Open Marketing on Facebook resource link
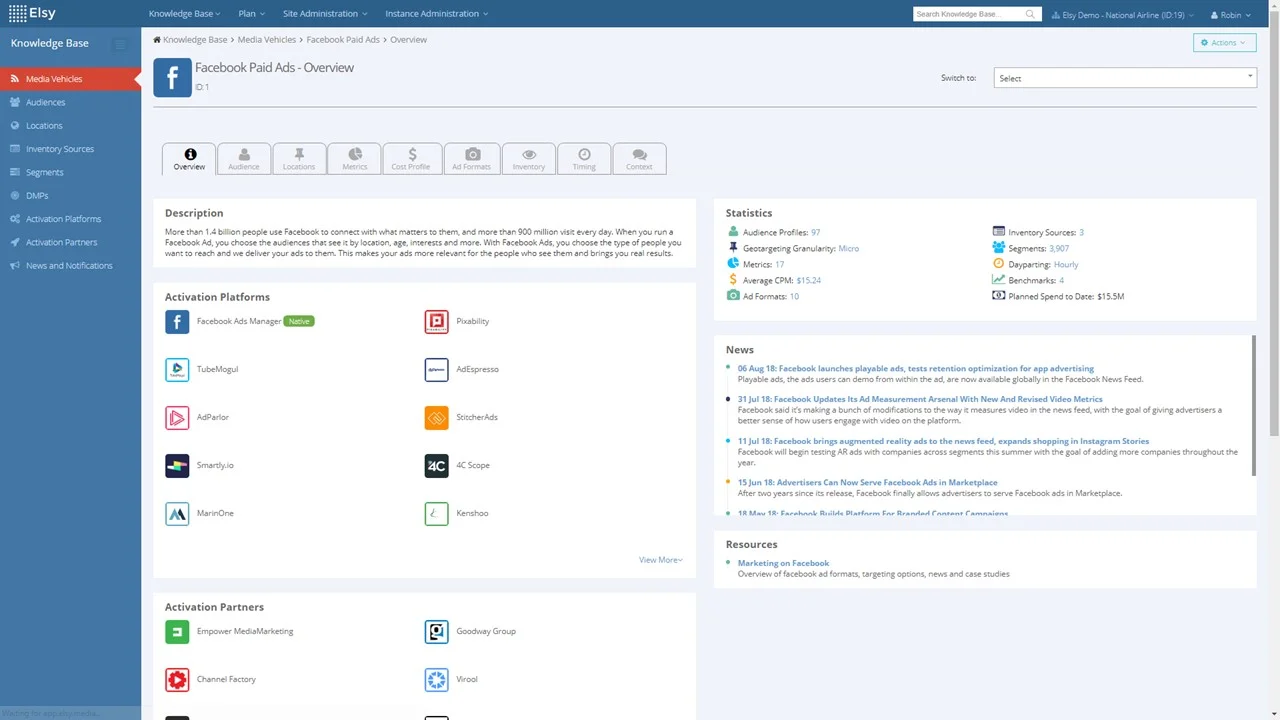Viewport: 1280px width, 720px height. pyautogui.click(x=783, y=563)
